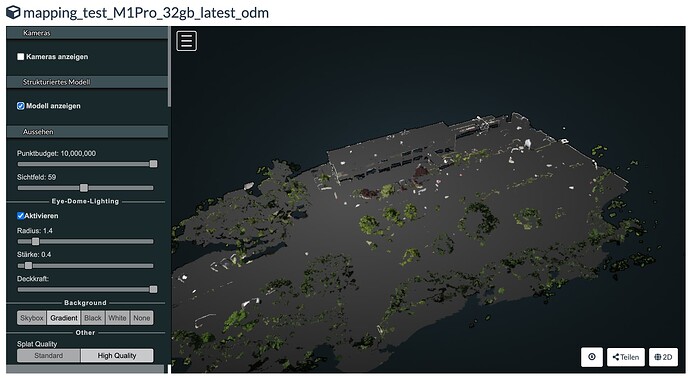690x378 pixels.
Task: Collapse the Aussehen section header
Action: 87,132
